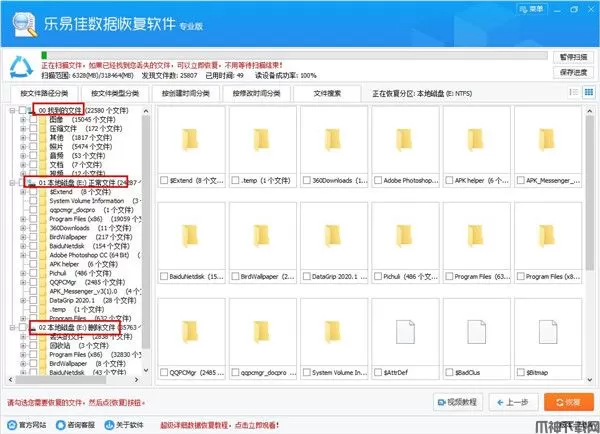
Task: Select APK helper (6个文件) tree row
Action: coord(83,264)
